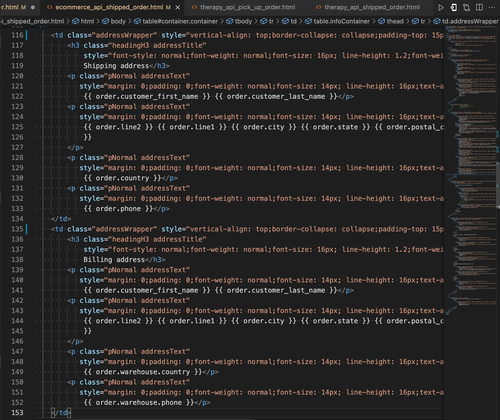The image size is (500, 420).
Task: Open the table.infoContainer breadcrumb
Action: (337, 21)
